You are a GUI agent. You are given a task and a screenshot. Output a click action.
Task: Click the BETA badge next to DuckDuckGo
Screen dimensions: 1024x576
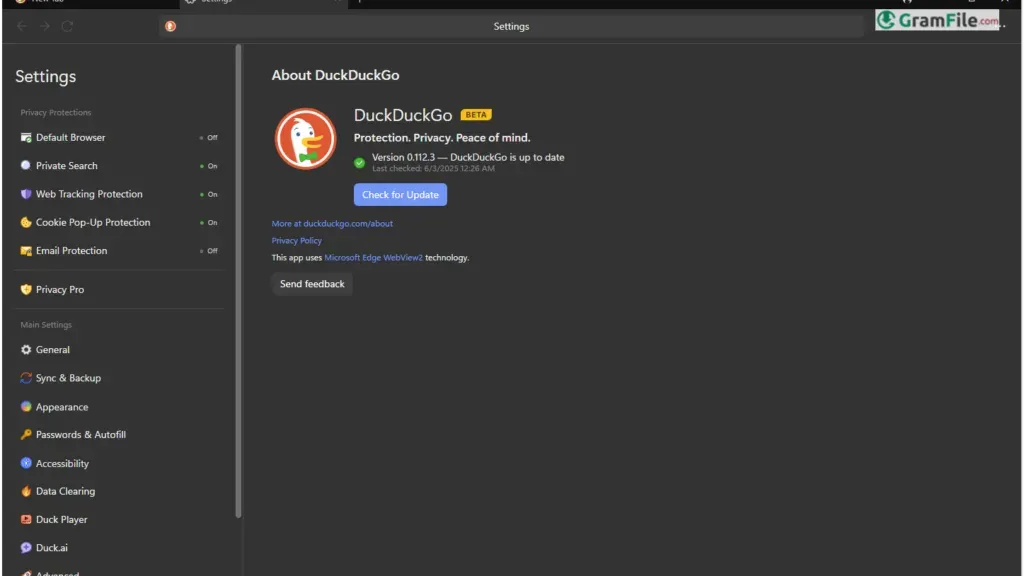(476, 115)
